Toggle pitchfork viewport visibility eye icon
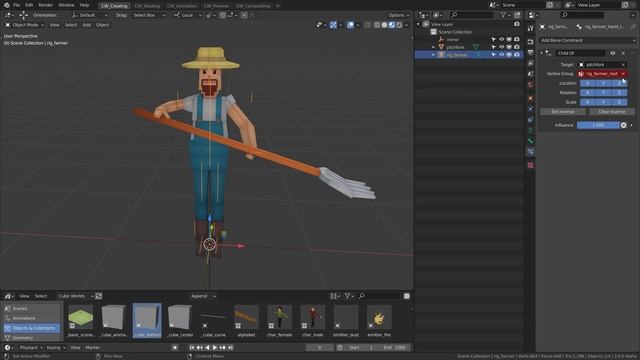This screenshot has height=360, width=640. [502, 47]
